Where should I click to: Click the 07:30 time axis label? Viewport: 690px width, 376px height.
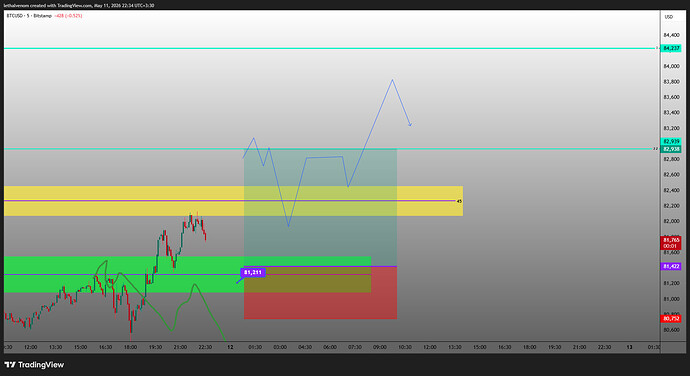pos(355,347)
